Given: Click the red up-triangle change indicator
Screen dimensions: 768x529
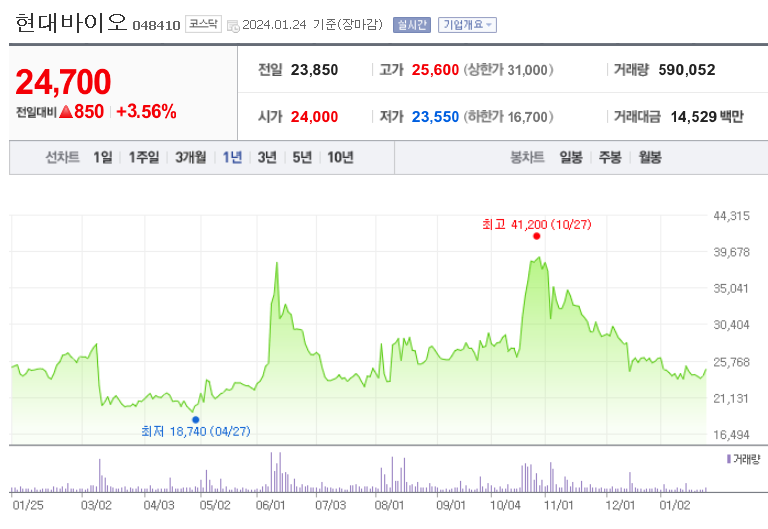Looking at the screenshot, I should (66, 112).
